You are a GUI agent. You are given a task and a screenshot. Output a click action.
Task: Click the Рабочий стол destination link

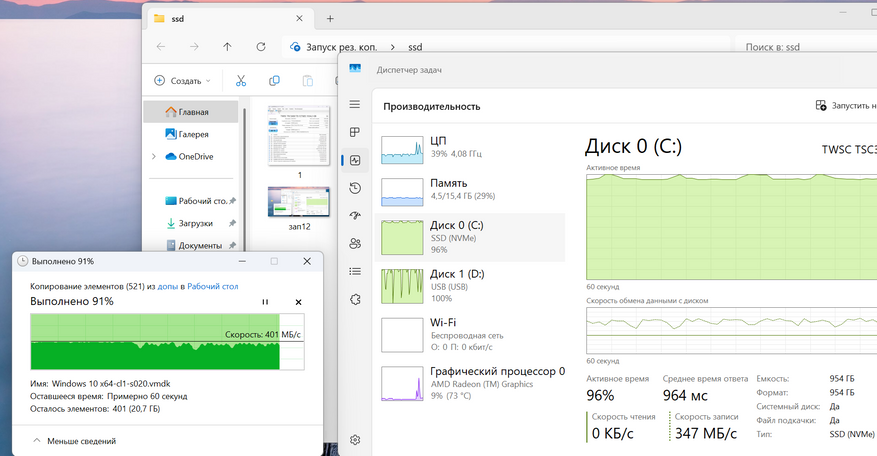click(x=213, y=286)
